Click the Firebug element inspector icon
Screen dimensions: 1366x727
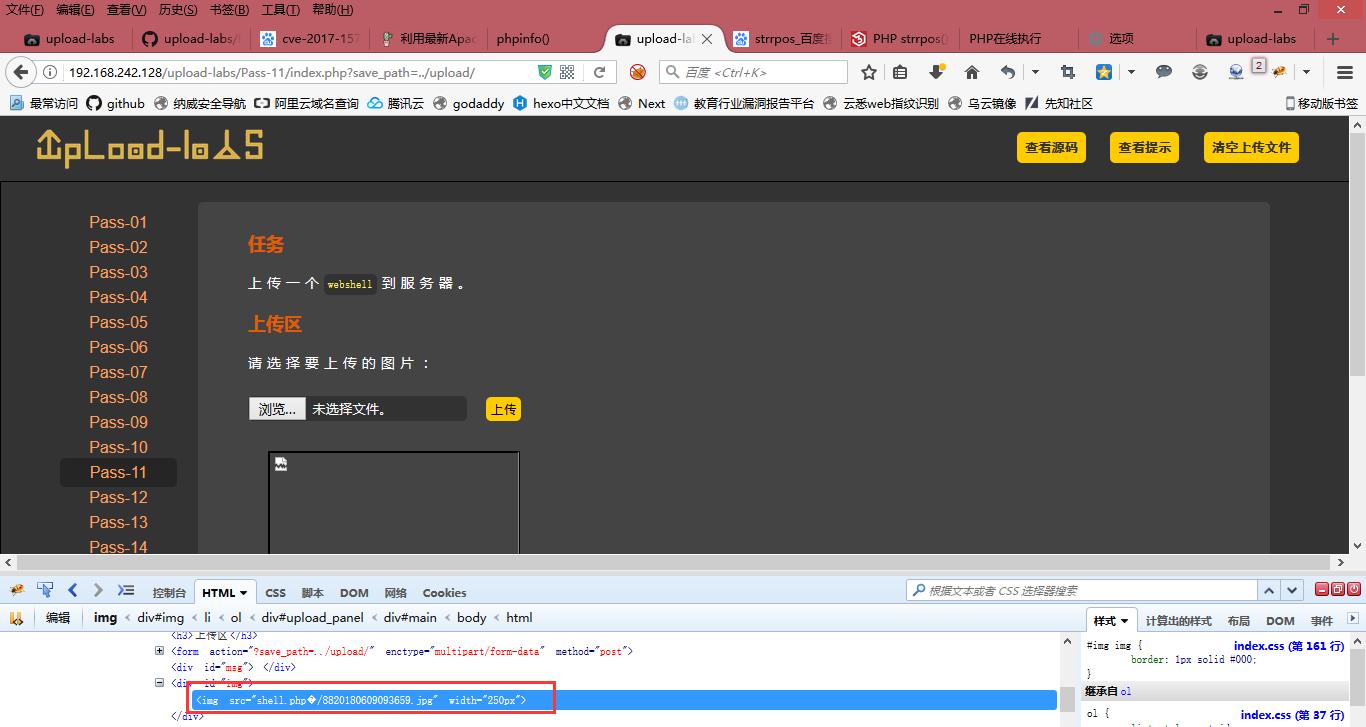[45, 590]
